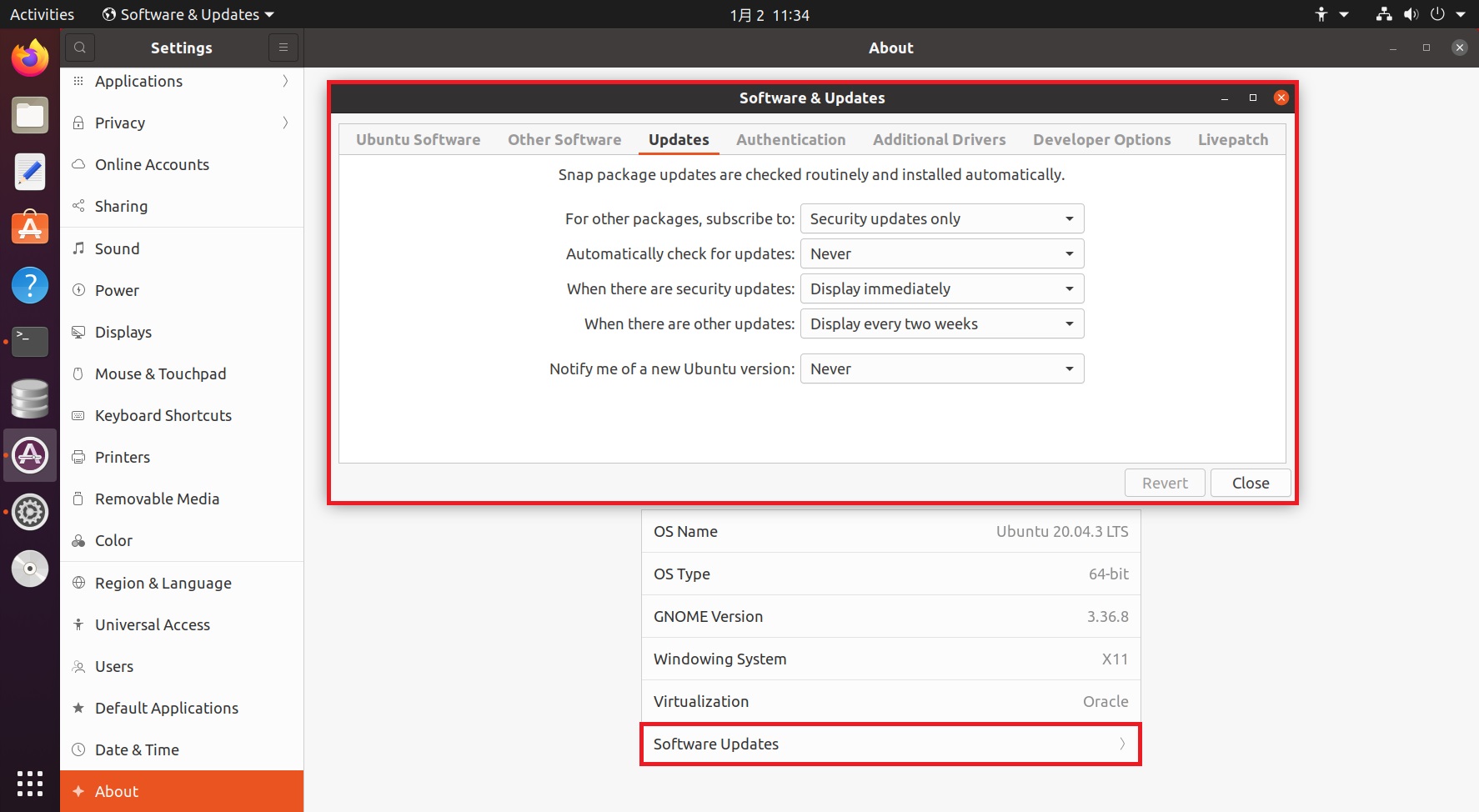Switch to the Ubuntu Software tab
The height and width of the screenshot is (812, 1479).
click(418, 139)
